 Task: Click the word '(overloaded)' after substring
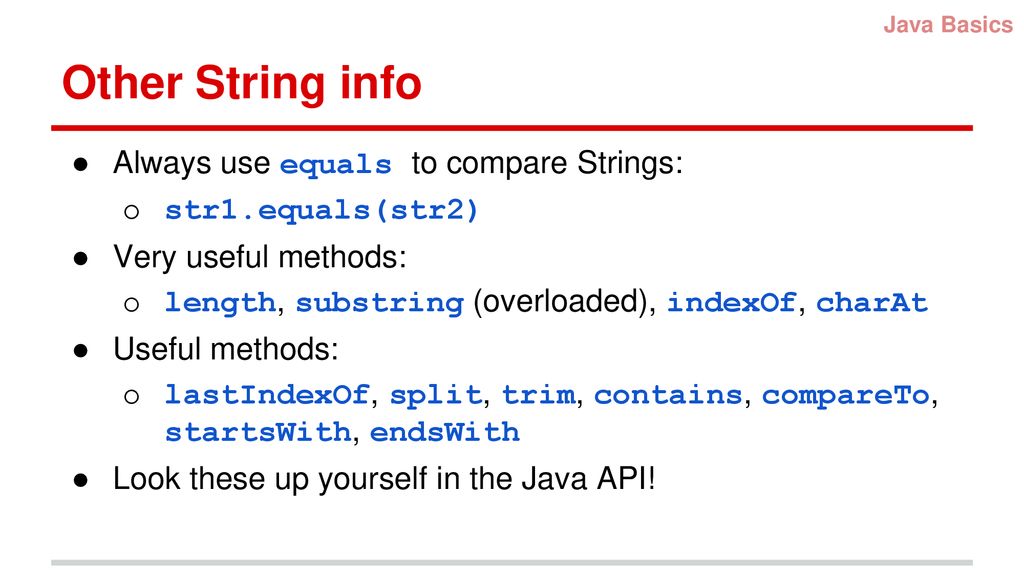coord(564,303)
